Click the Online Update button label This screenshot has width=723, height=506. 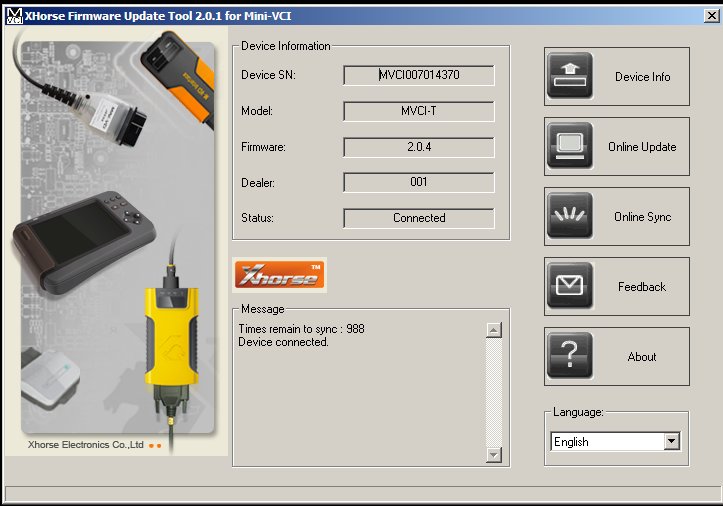(642, 147)
